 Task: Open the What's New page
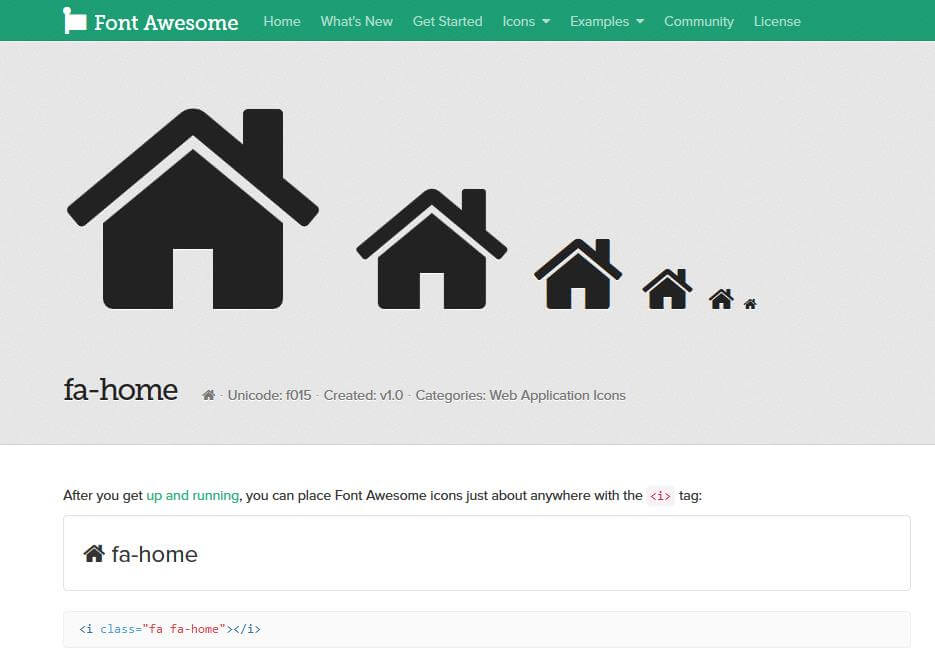[356, 21]
